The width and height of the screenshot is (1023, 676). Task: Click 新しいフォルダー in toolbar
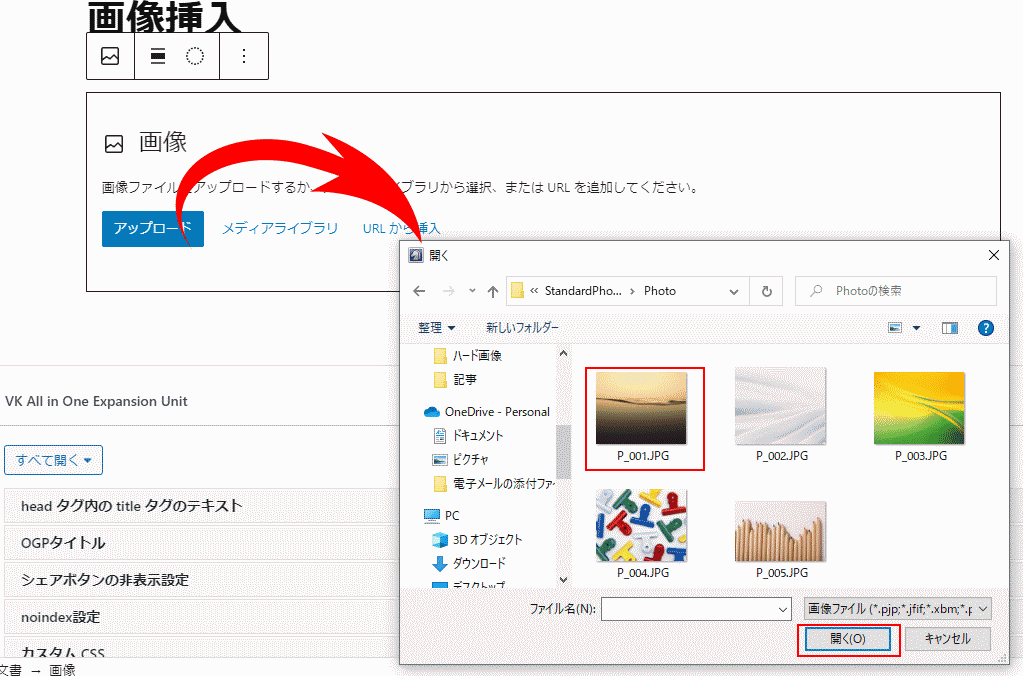522,328
